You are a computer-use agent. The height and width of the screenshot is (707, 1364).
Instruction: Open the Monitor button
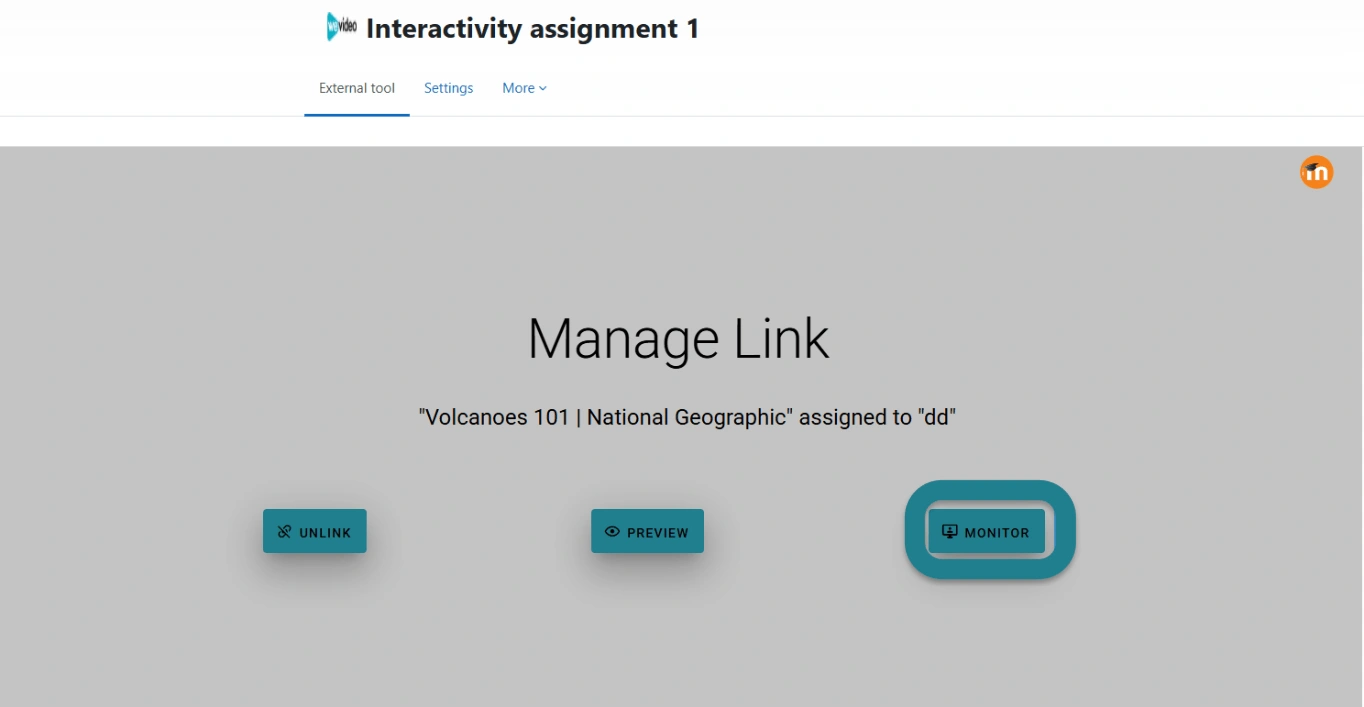point(986,531)
